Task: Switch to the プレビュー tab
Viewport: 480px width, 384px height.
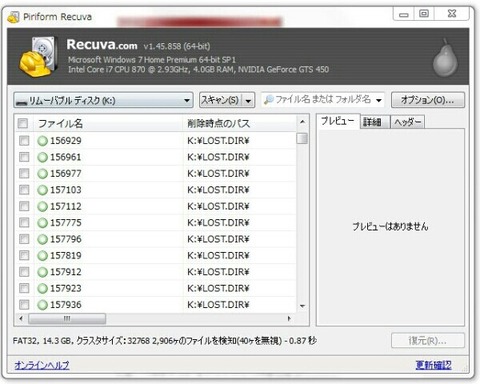Action: tap(337, 121)
